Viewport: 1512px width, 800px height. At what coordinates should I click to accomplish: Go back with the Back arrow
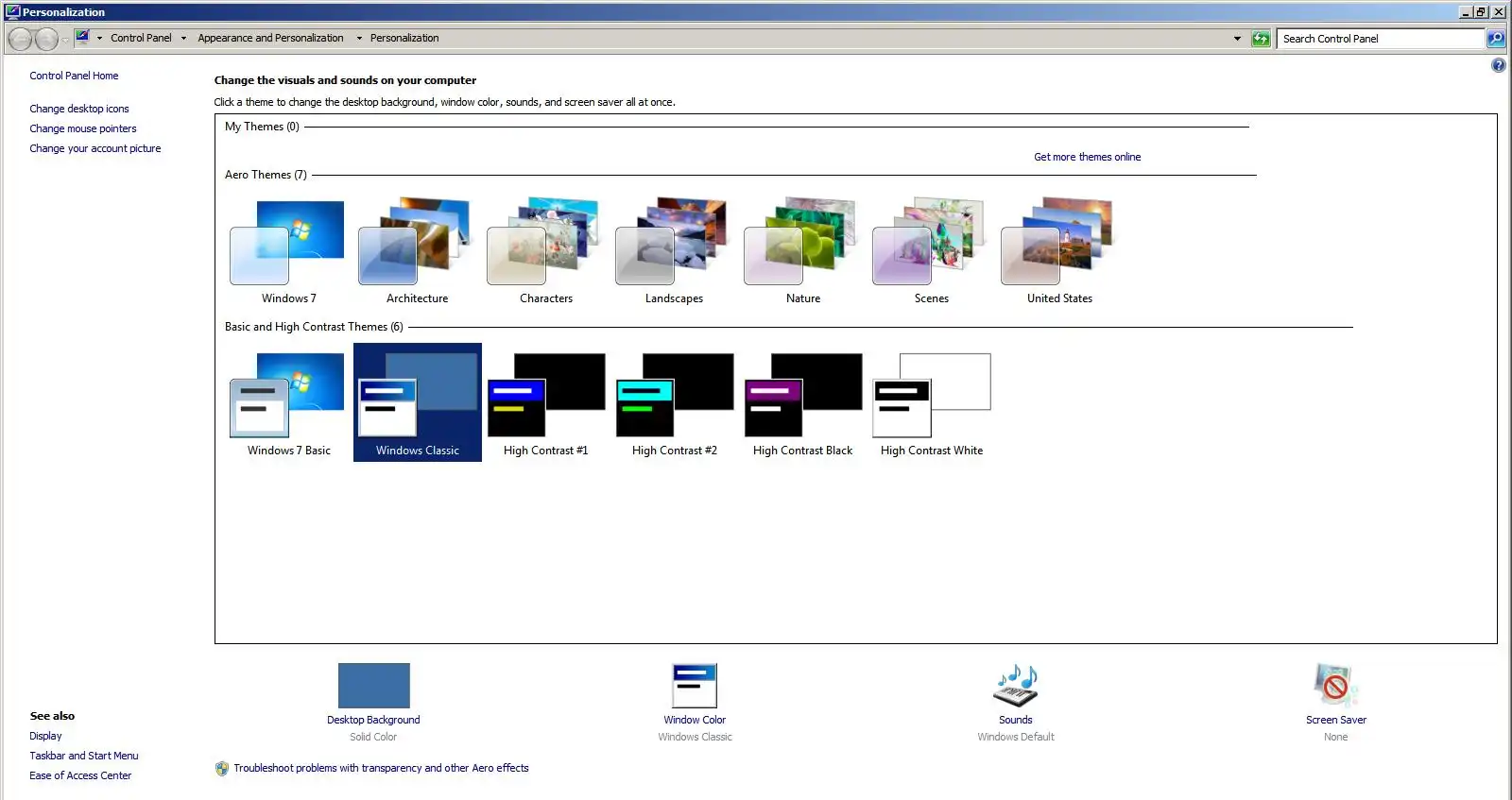[20, 39]
